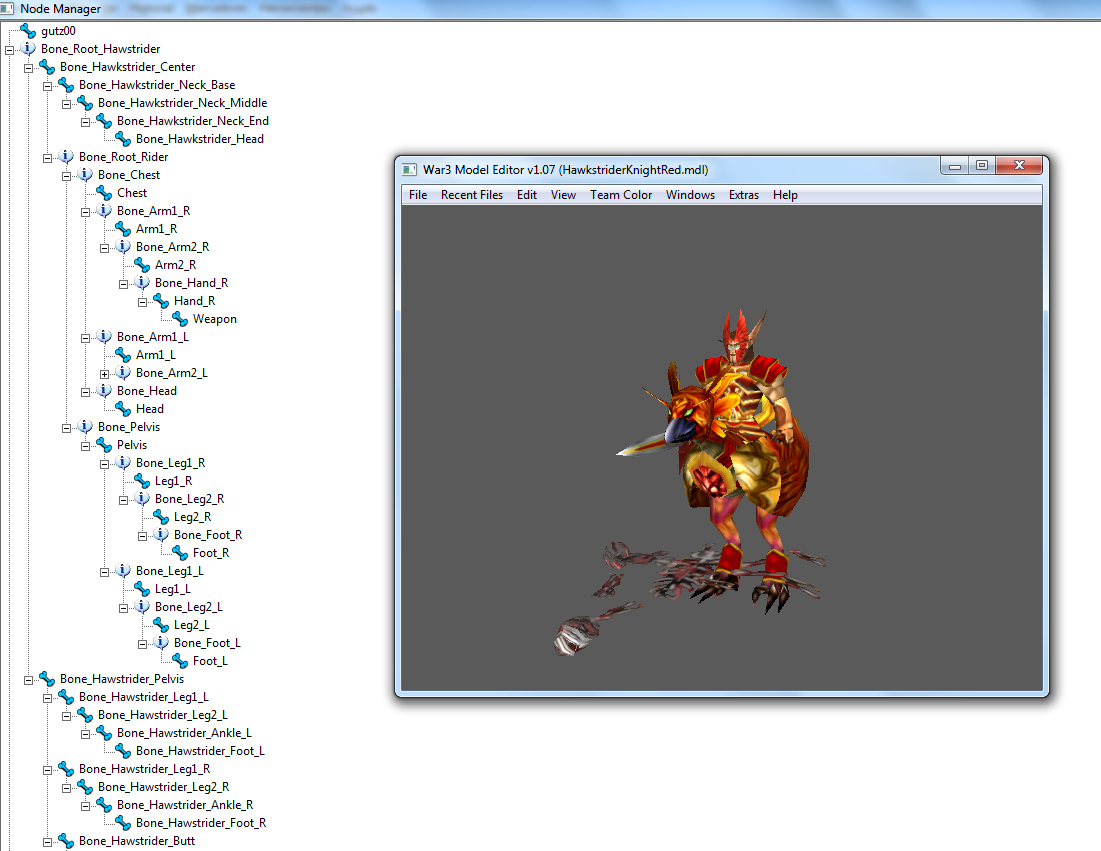Click the bone icon beside gutz00
This screenshot has width=1101, height=851.
coord(28,31)
